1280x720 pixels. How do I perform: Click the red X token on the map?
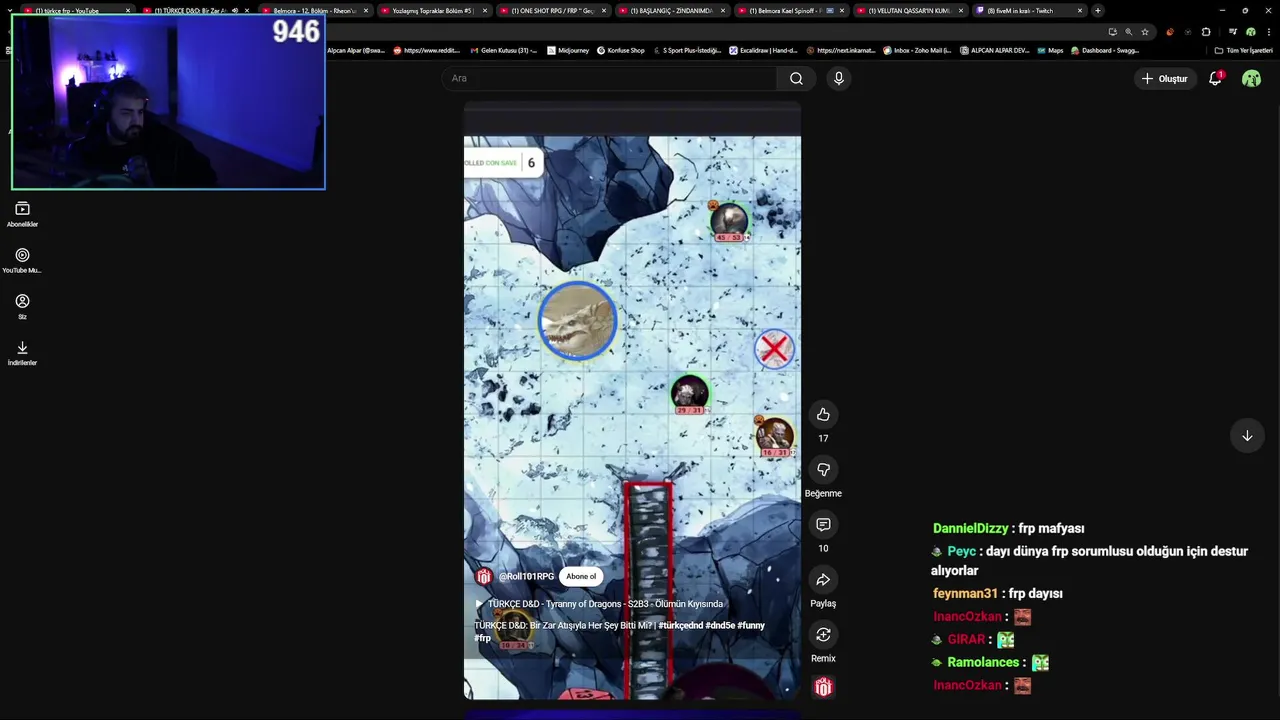774,349
